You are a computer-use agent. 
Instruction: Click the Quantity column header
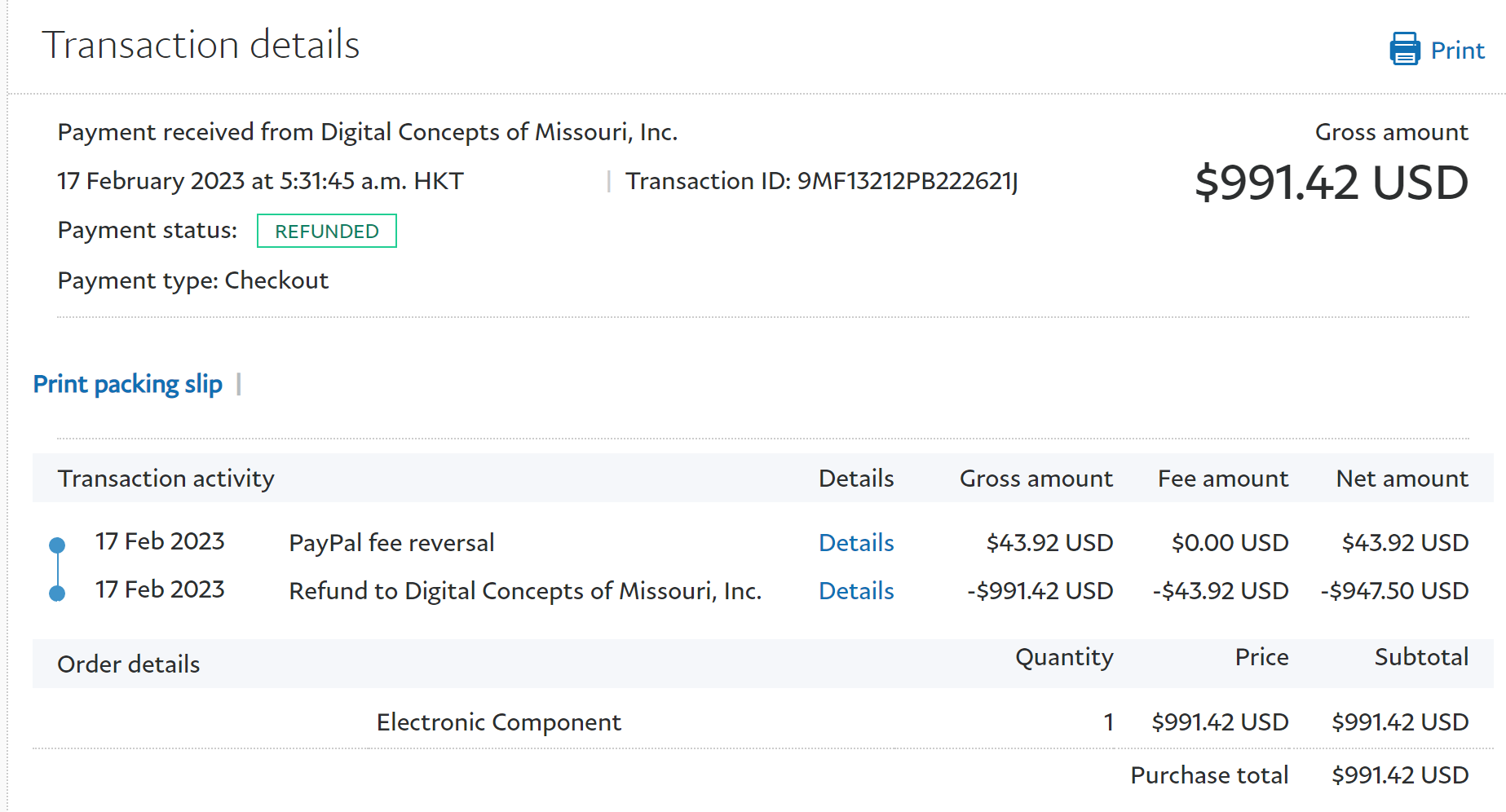(1063, 657)
